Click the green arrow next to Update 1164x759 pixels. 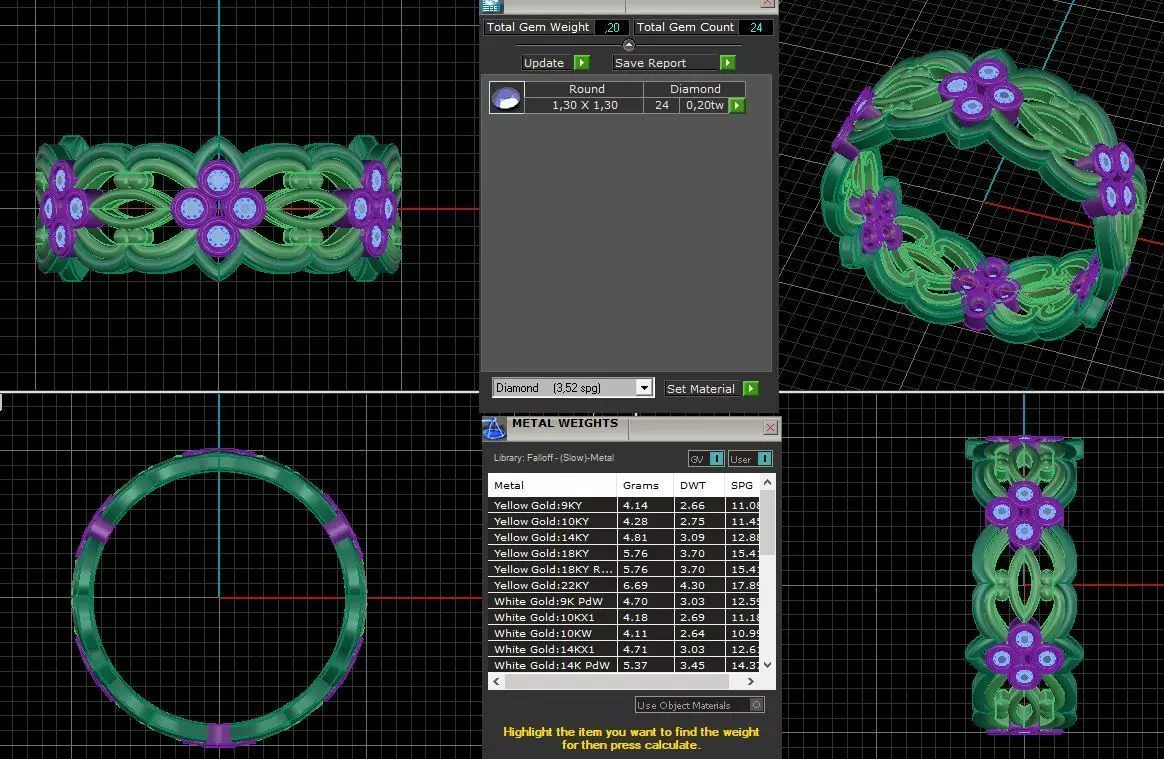coord(582,63)
